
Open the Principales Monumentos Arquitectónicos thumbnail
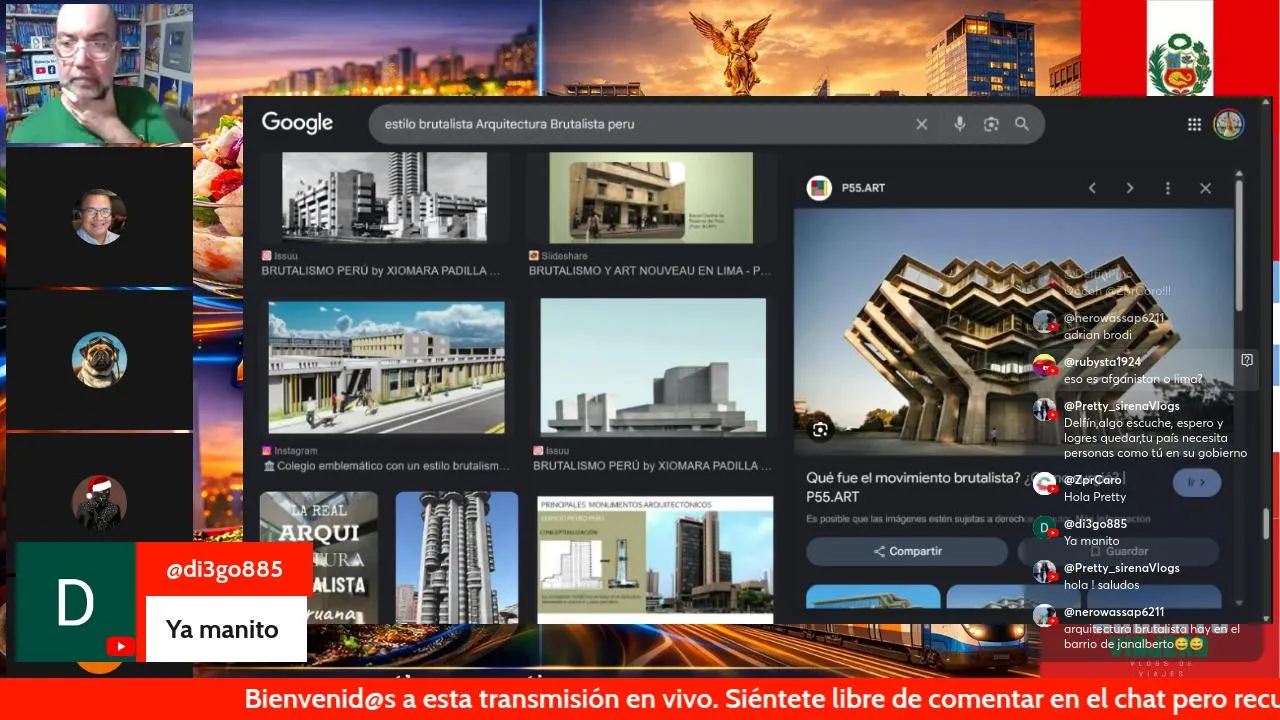[655, 559]
